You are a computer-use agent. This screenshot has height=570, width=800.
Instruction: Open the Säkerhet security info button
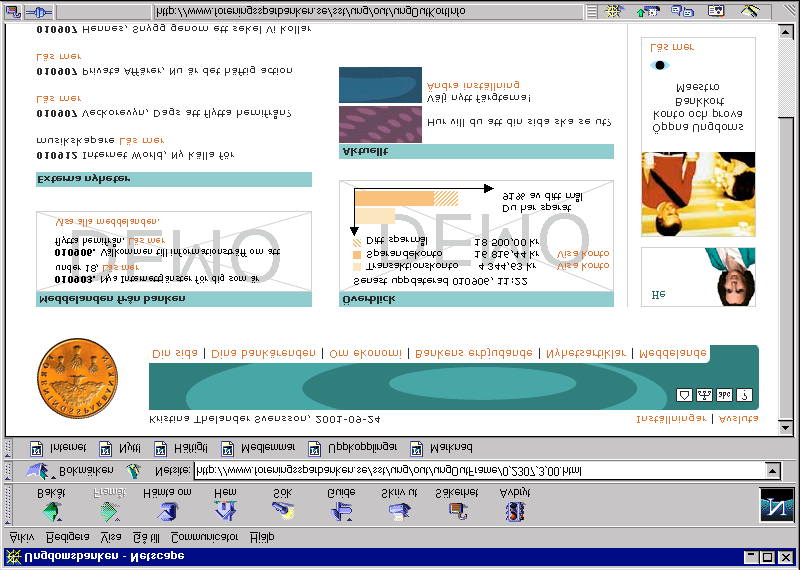point(457,504)
